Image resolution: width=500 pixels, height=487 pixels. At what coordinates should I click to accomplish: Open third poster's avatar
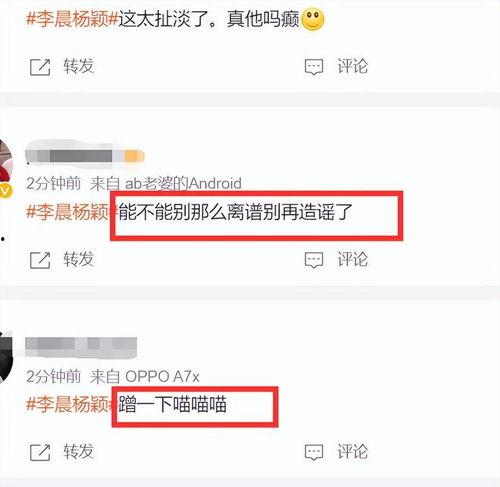pos(6,358)
